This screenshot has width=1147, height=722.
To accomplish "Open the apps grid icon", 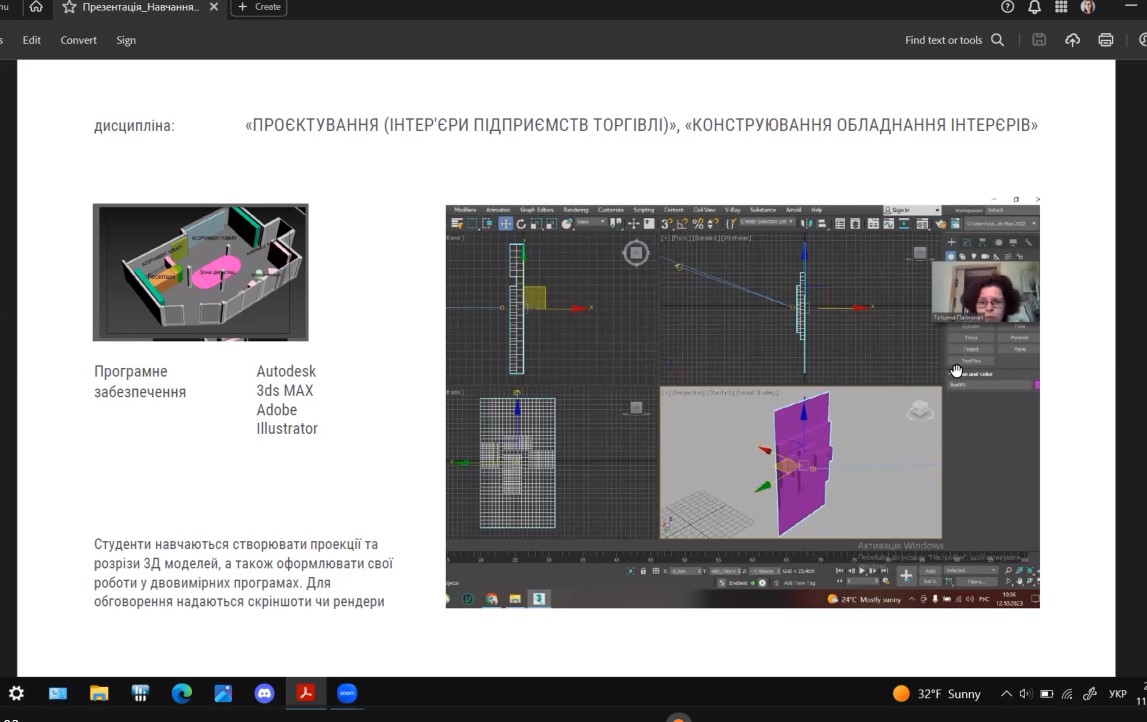I will [x=1061, y=7].
